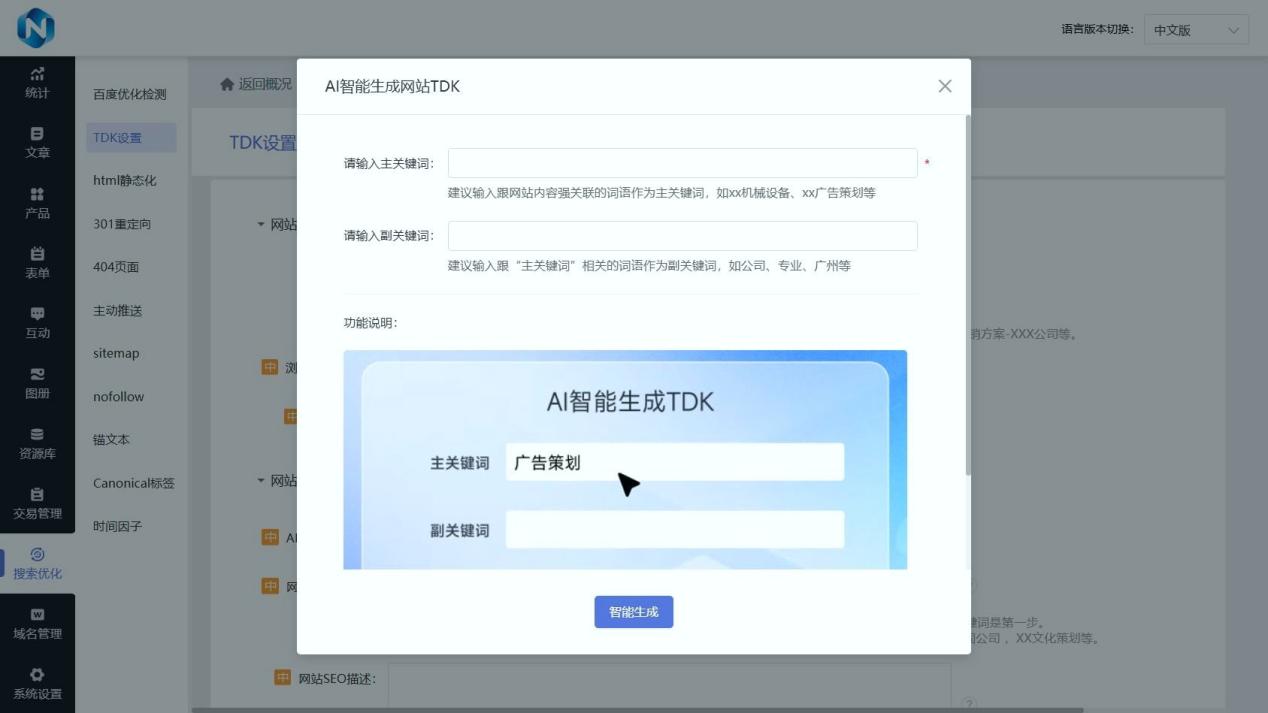
Task: Open the 中文版 language version dropdown
Action: click(x=1195, y=29)
